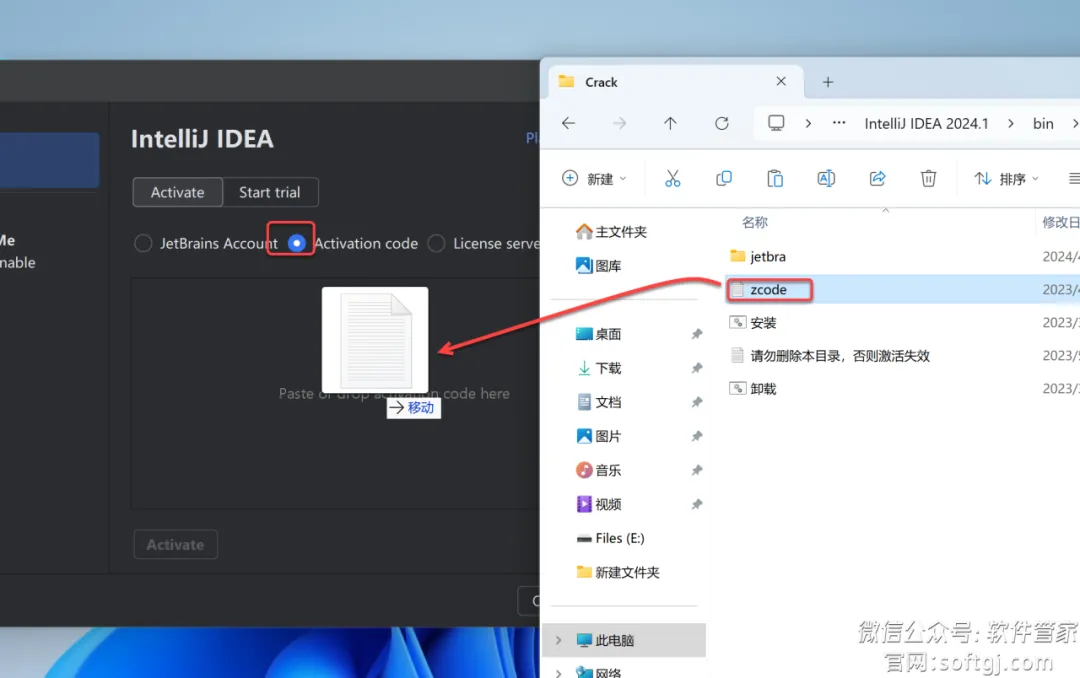Unpin 下载 using its pin icon

click(697, 368)
